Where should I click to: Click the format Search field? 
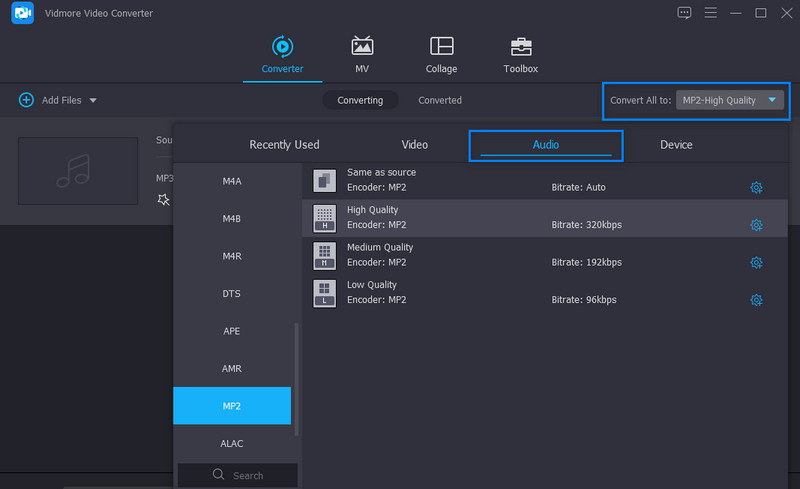[x=237, y=475]
